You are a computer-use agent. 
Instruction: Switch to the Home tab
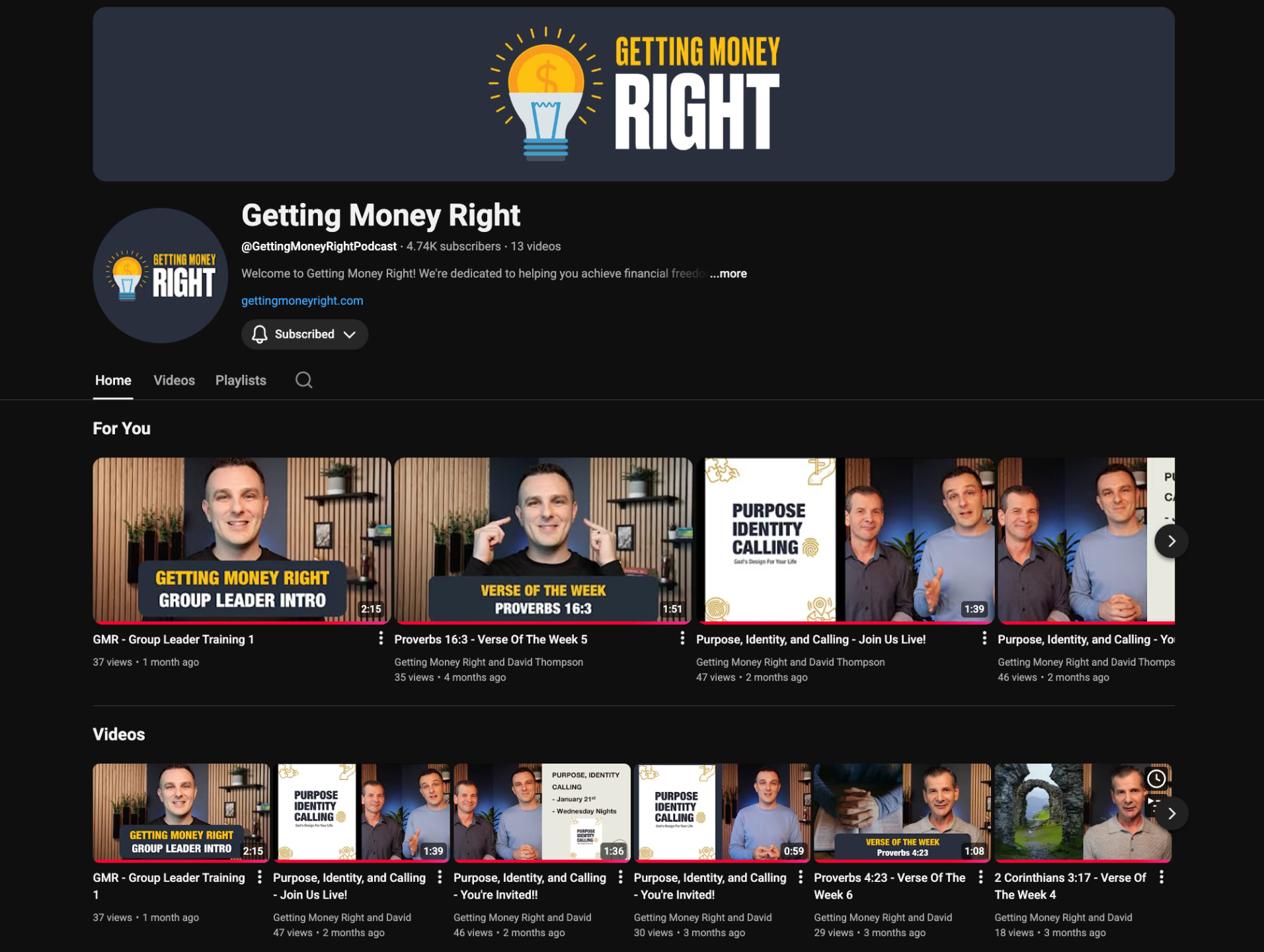coord(113,381)
